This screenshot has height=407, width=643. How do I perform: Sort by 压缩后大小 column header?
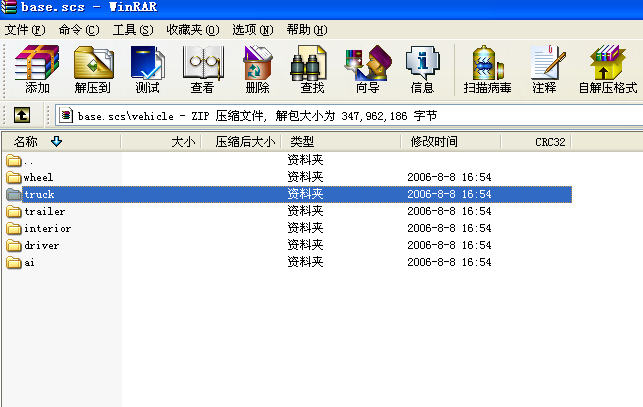(x=241, y=142)
